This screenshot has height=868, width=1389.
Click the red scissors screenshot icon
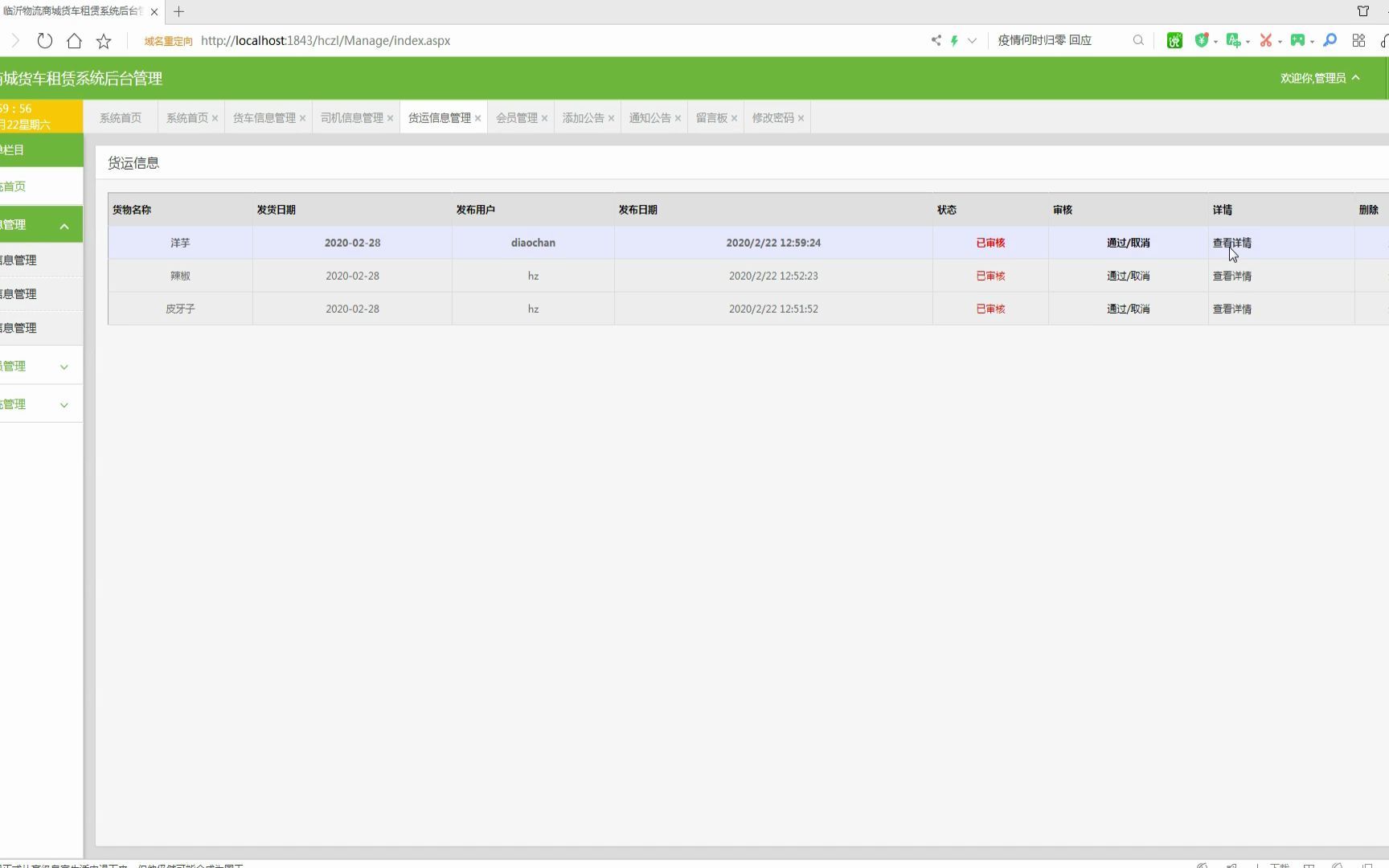click(x=1265, y=40)
